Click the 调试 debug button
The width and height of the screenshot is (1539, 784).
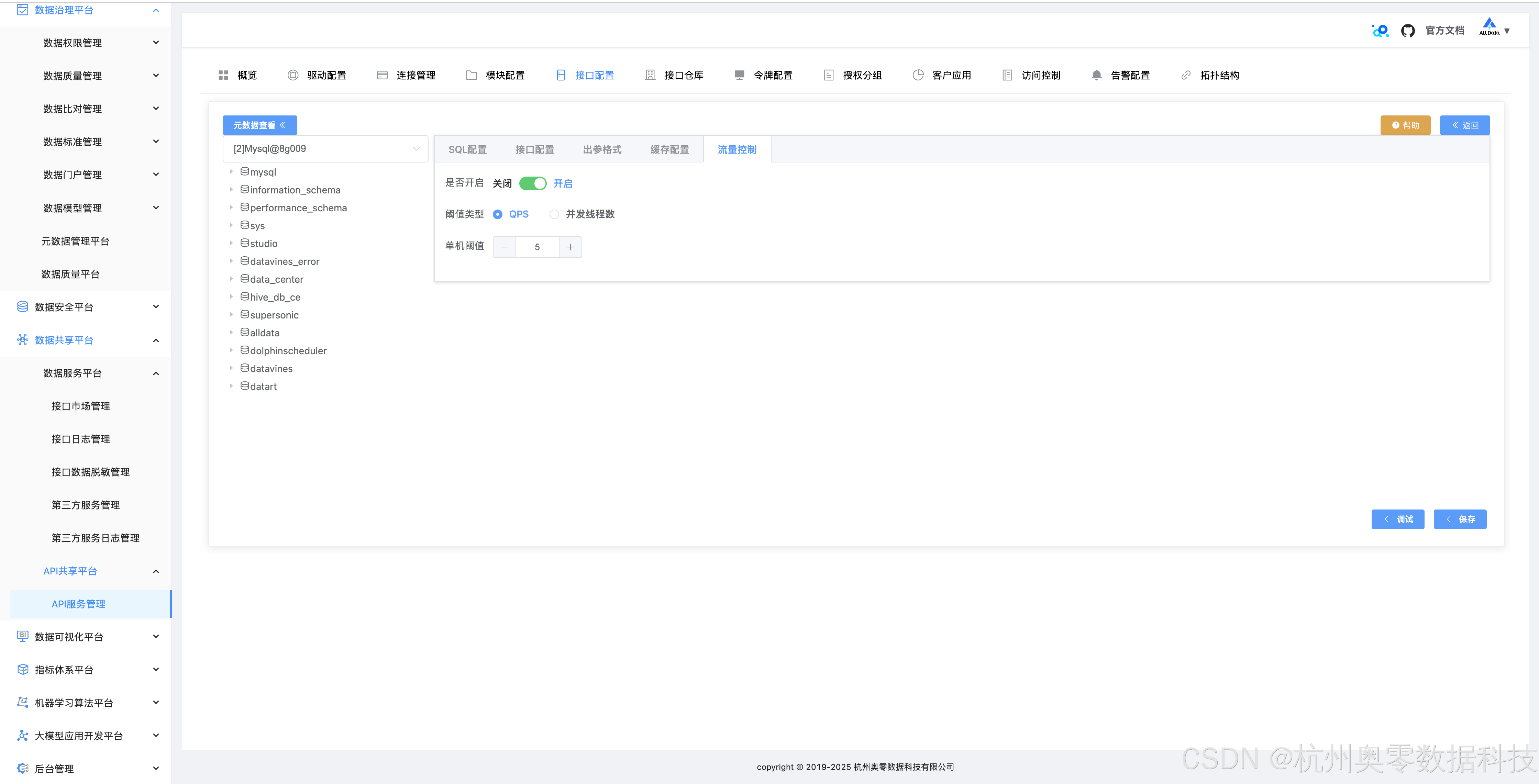(x=1398, y=519)
